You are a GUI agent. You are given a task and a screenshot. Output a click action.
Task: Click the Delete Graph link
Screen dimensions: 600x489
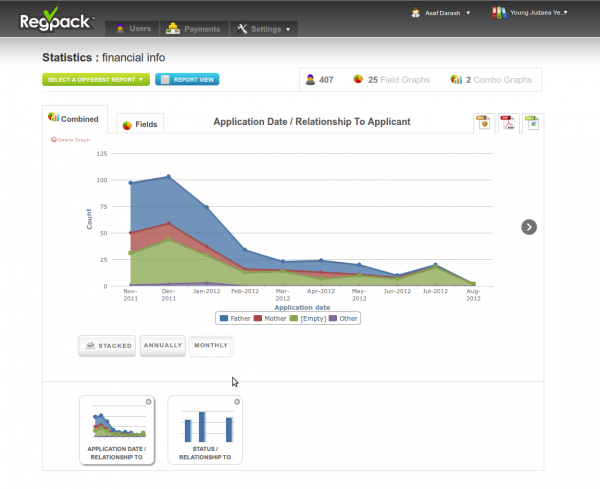[x=70, y=140]
